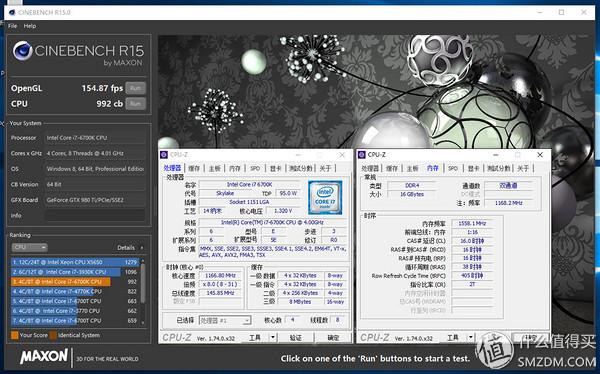600x374 pixels.
Task: Click the orange Your Score legend swatch
Action: point(15,335)
